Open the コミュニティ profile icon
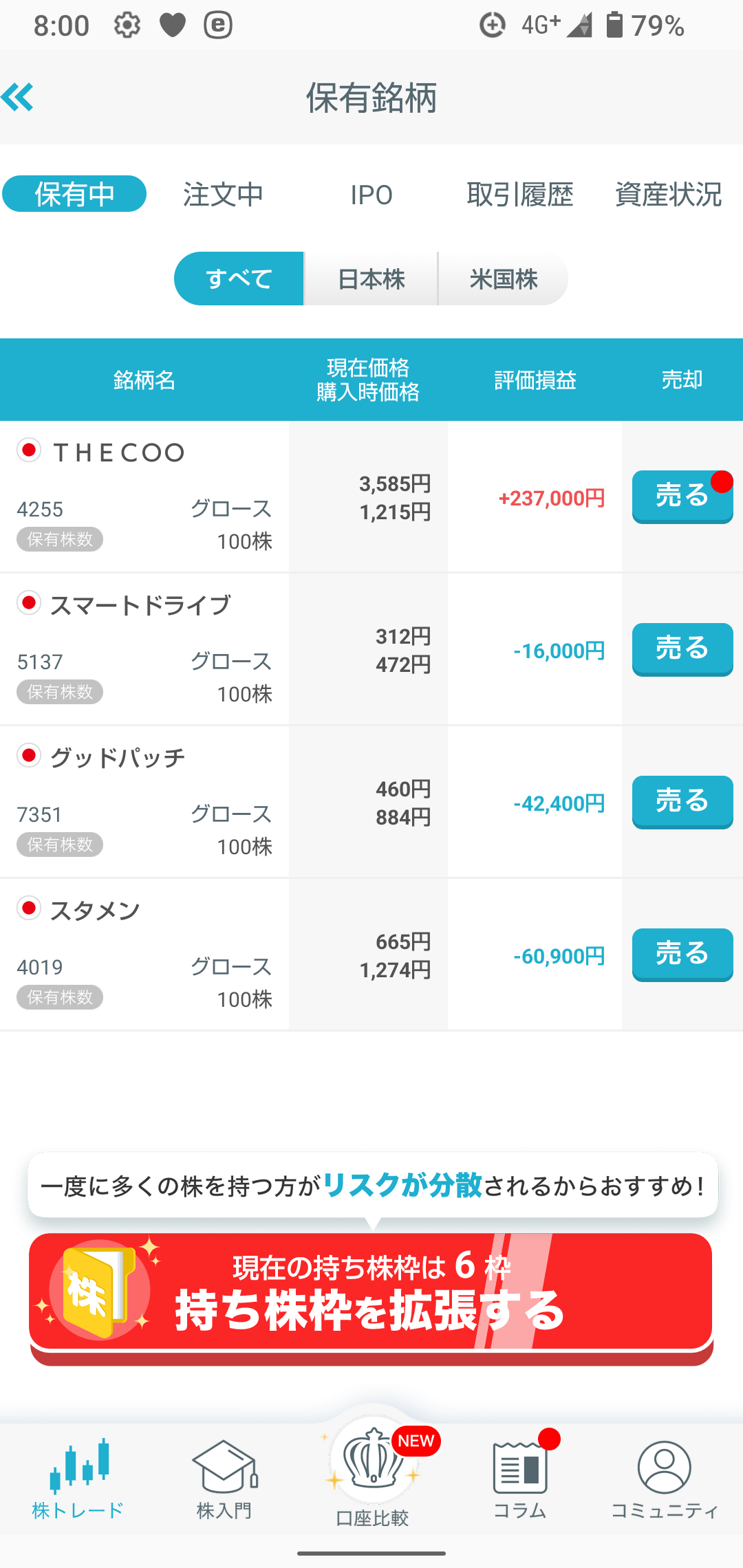 (664, 1467)
